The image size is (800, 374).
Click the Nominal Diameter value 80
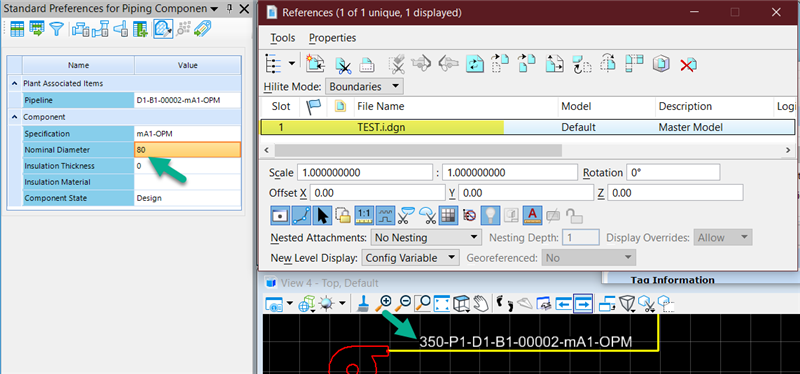(x=187, y=149)
